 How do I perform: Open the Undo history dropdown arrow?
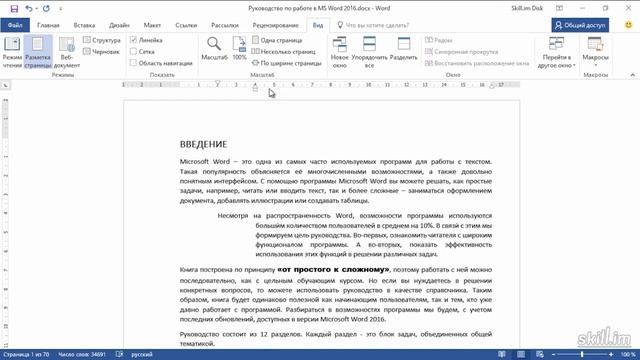(x=36, y=8)
